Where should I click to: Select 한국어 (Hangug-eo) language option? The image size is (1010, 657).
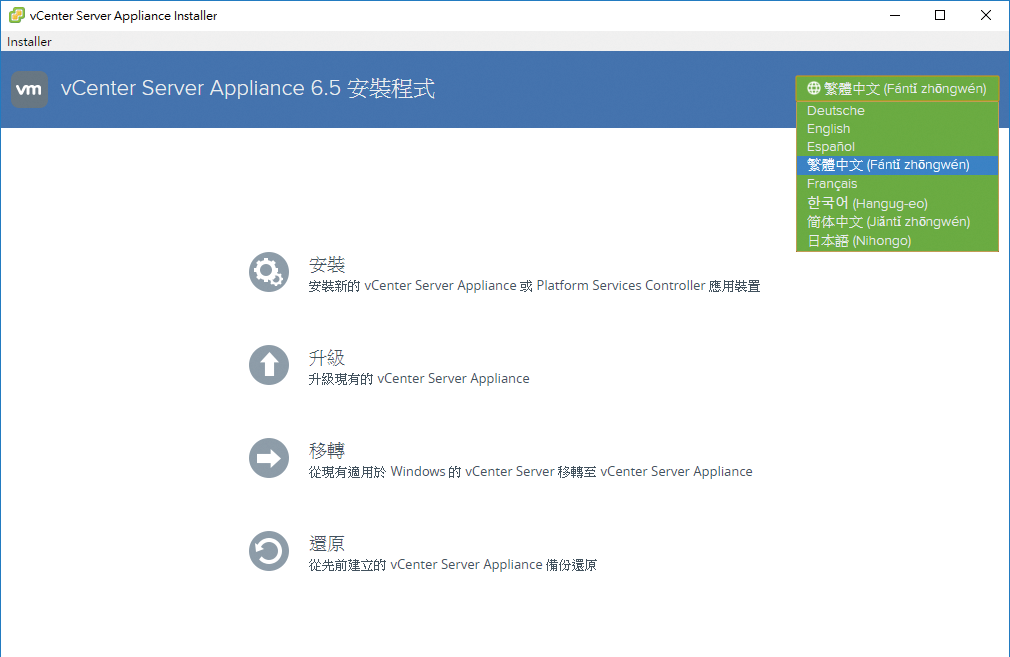coord(897,203)
